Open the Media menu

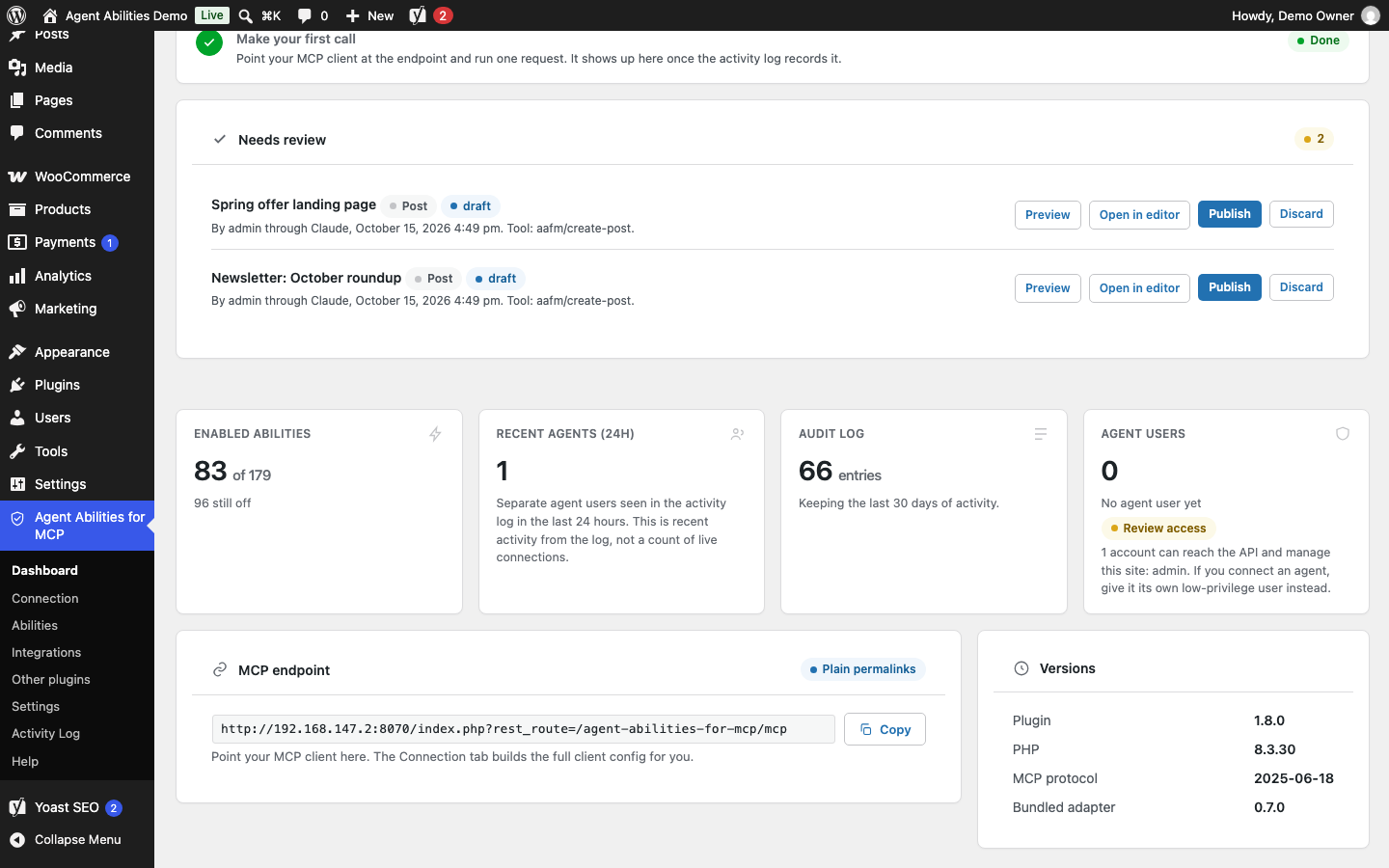[77, 68]
